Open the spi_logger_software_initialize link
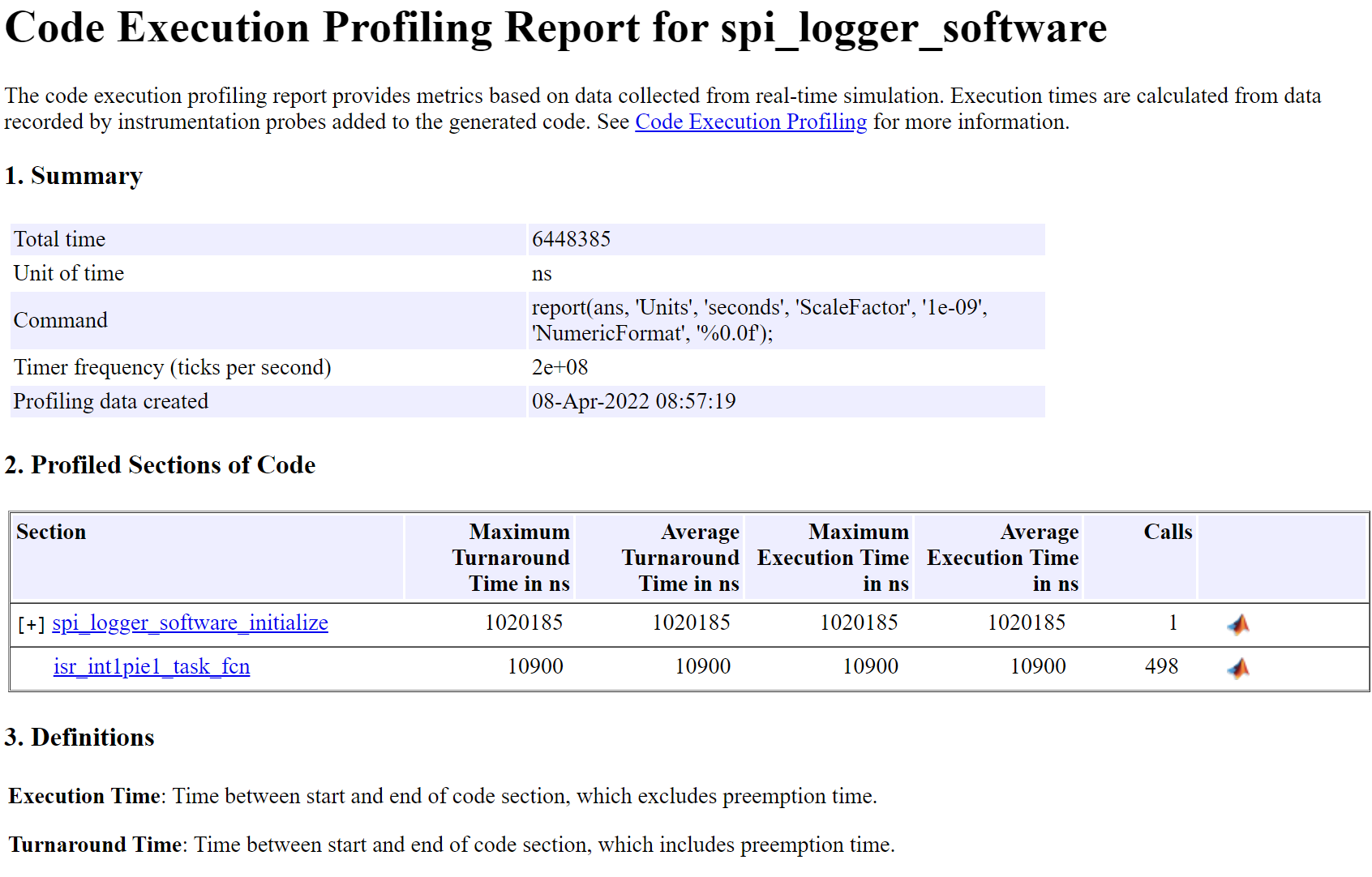The height and width of the screenshot is (877, 1372). 190,622
